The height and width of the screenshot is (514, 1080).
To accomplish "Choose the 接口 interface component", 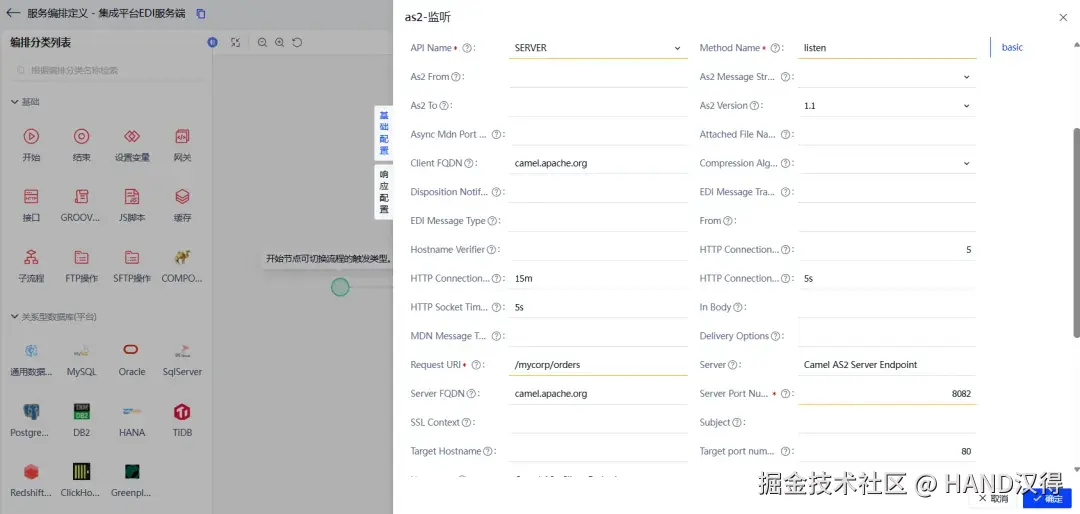I will click(32, 196).
